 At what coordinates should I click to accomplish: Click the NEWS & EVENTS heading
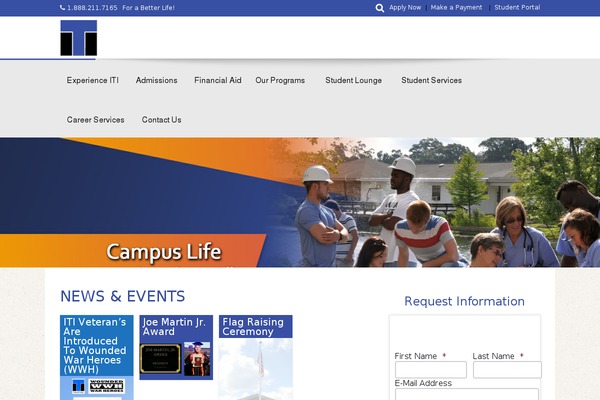point(122,296)
